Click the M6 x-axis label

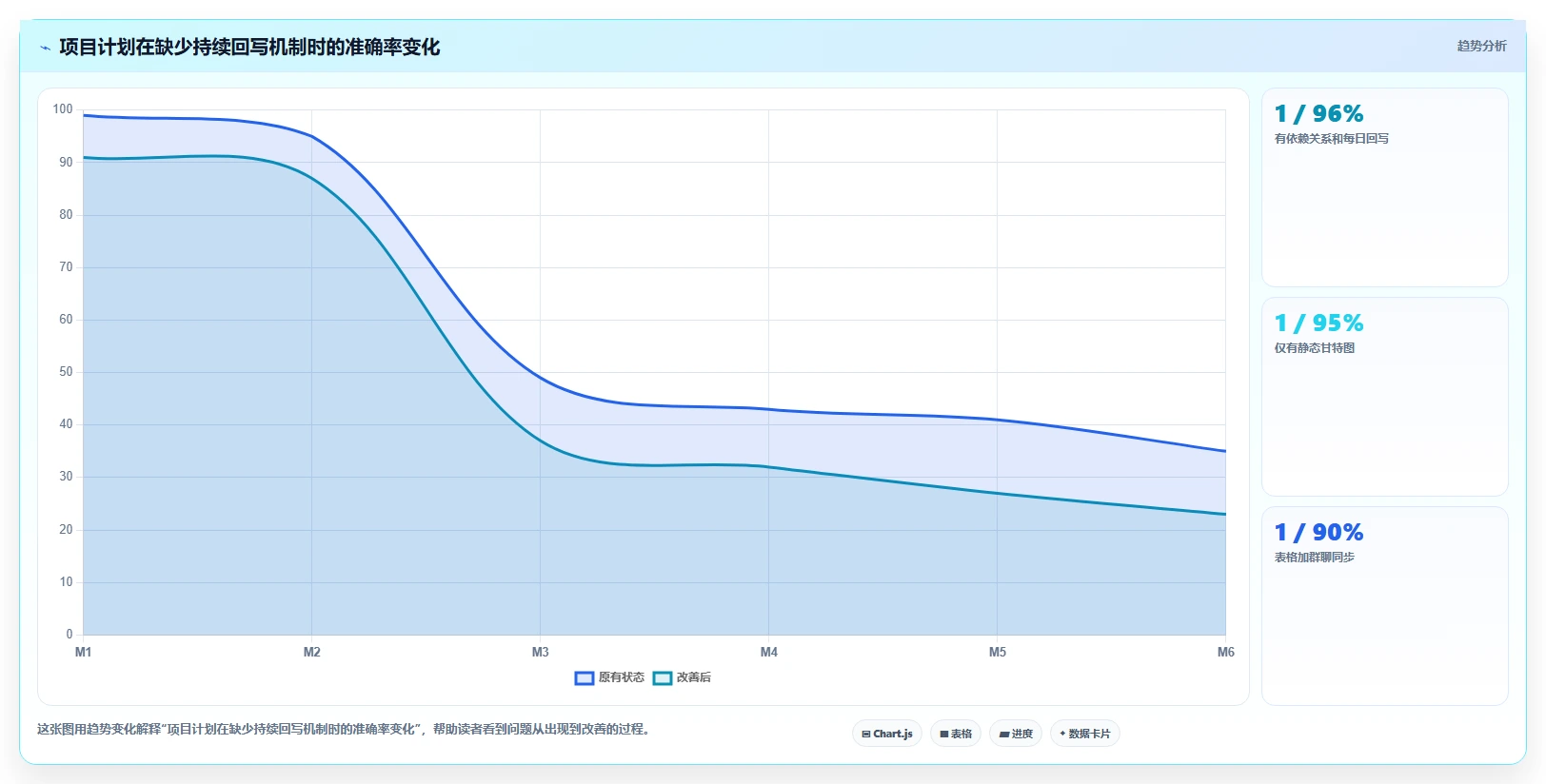point(1226,653)
